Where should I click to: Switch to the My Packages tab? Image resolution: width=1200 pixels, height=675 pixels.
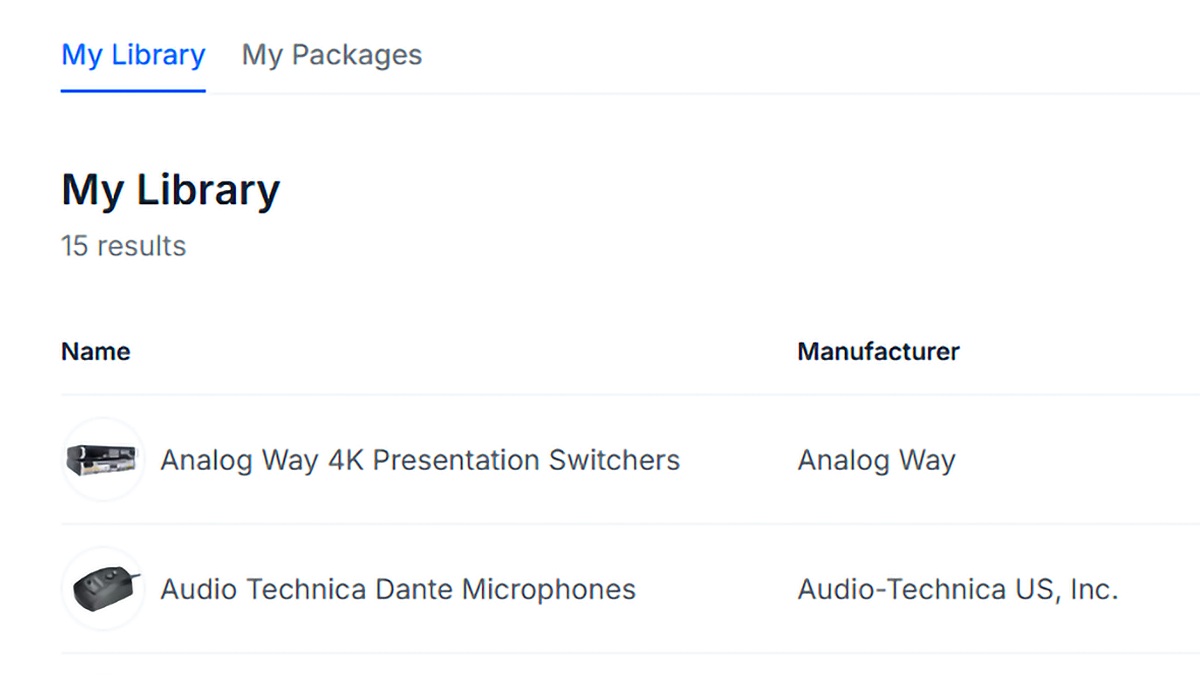[332, 55]
